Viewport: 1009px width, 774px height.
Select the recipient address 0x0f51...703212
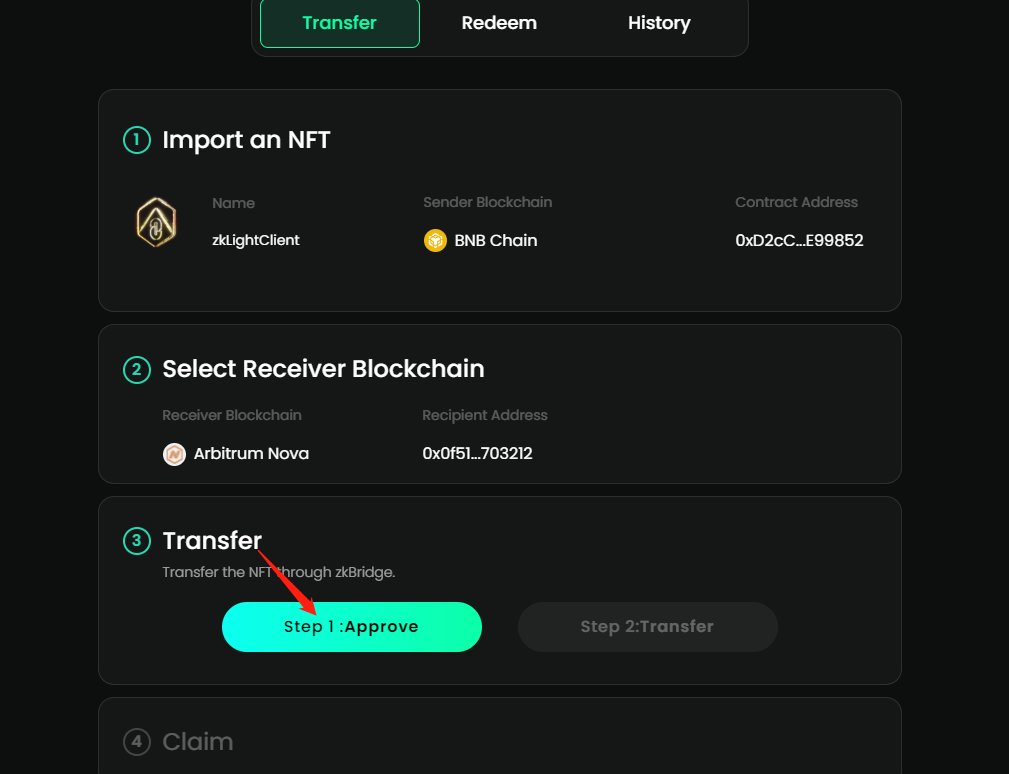(477, 454)
